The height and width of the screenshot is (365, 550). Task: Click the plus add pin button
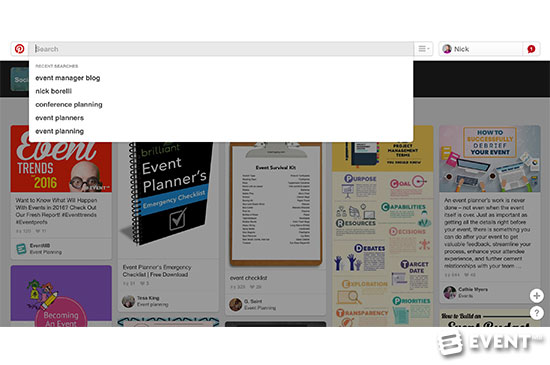[x=536, y=296]
